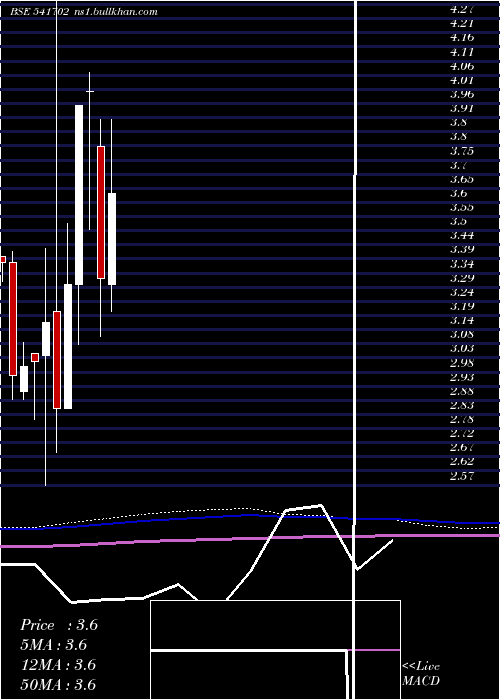Image resolution: width=500 pixels, height=700 pixels.
Task: Click the last white candlestick topping near 3.6
Action: [112, 239]
